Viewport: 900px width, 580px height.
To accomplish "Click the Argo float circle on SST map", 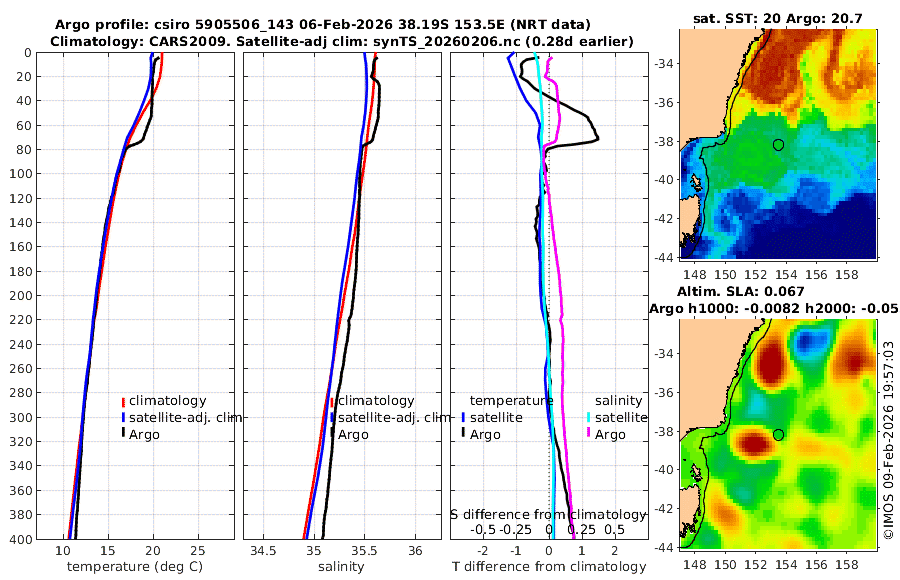I will (x=778, y=145).
